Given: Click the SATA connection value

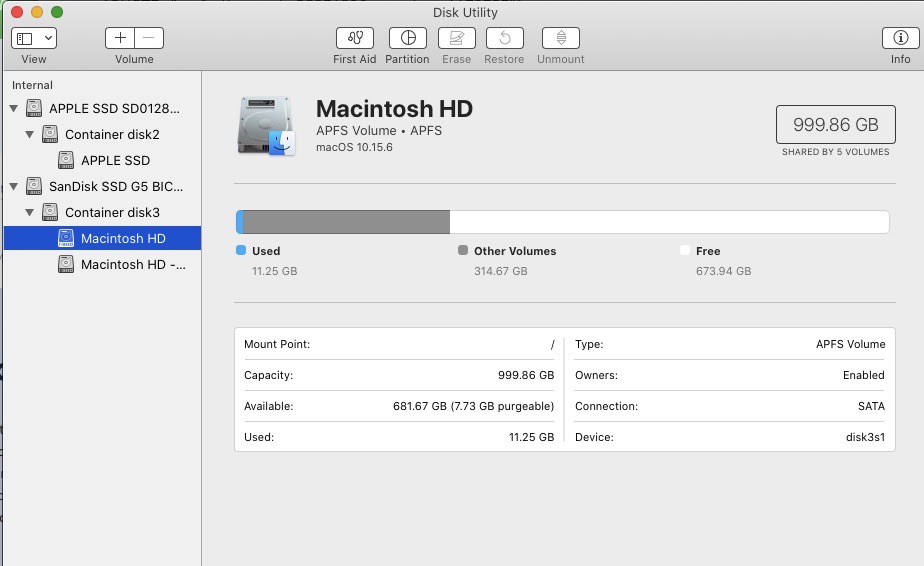Looking at the screenshot, I should pos(871,406).
